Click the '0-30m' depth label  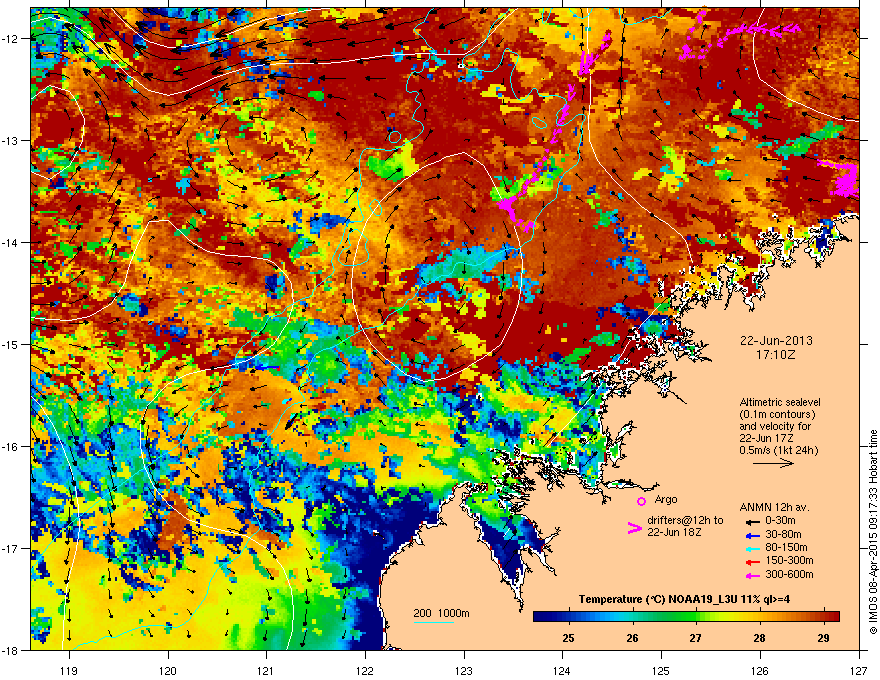[x=780, y=521]
